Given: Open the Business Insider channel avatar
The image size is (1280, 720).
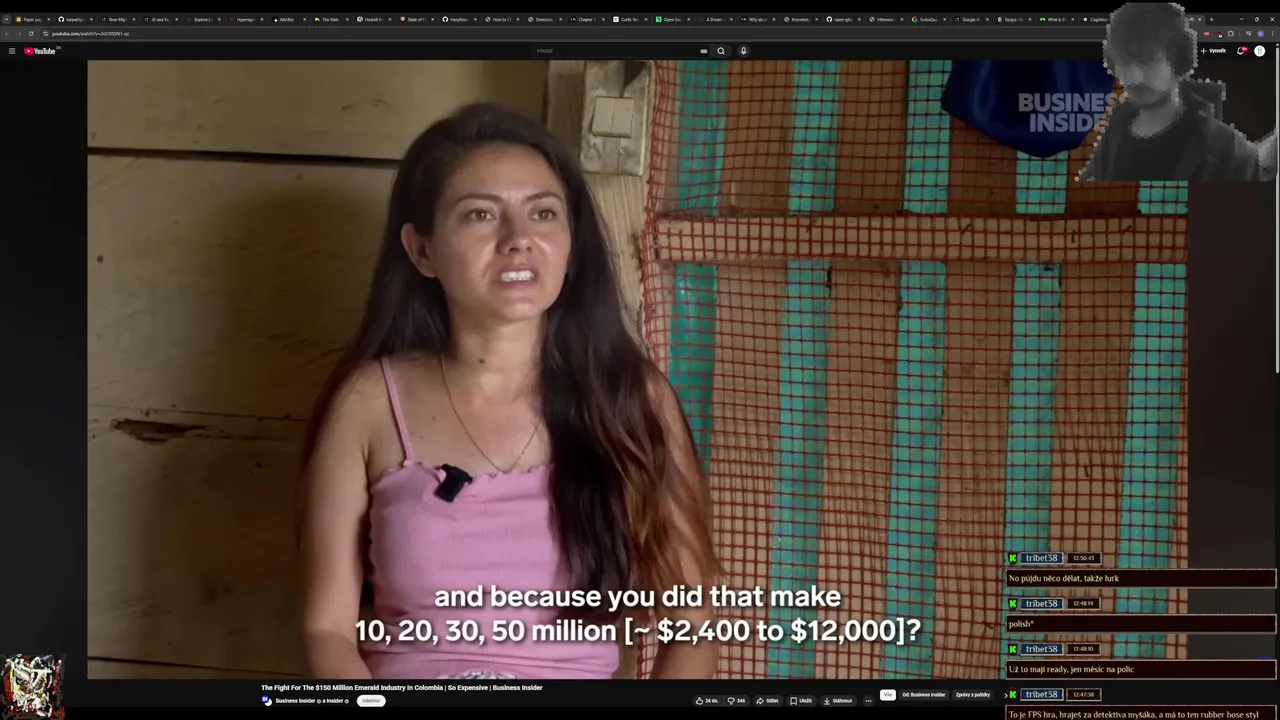Looking at the screenshot, I should (x=267, y=701).
